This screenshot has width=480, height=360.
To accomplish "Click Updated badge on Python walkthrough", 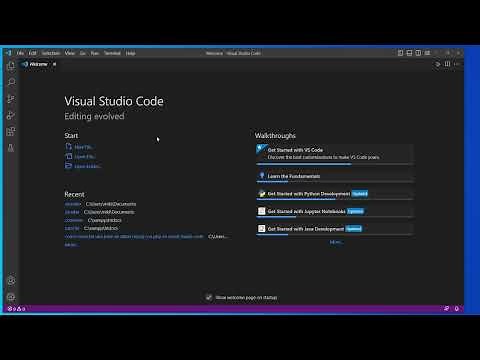I will coord(360,194).
